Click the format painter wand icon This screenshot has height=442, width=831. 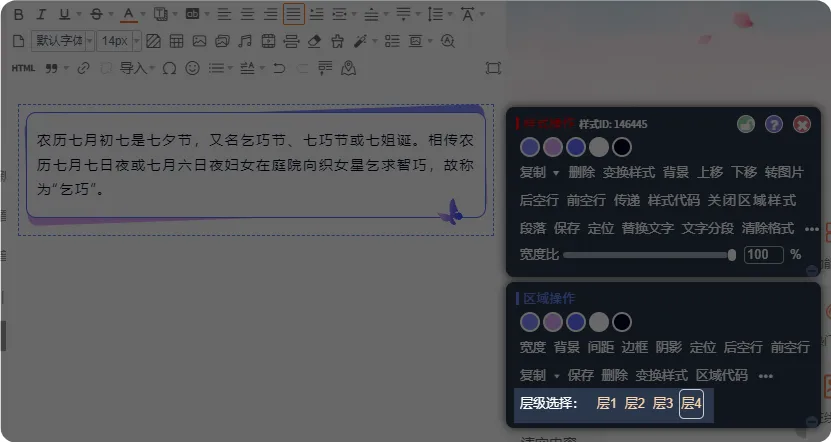pos(360,41)
